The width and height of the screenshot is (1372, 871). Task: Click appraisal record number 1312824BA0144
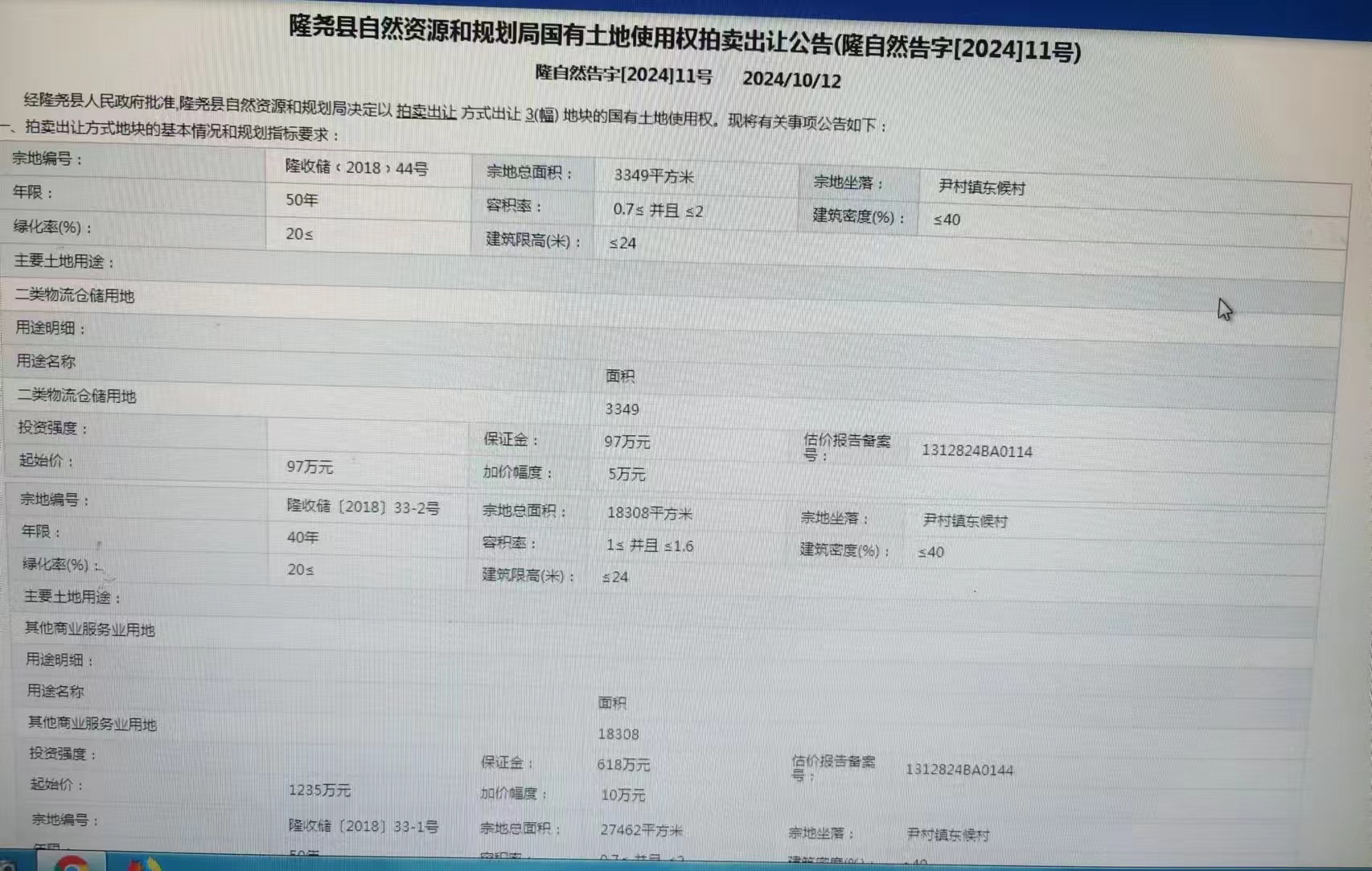(x=959, y=770)
